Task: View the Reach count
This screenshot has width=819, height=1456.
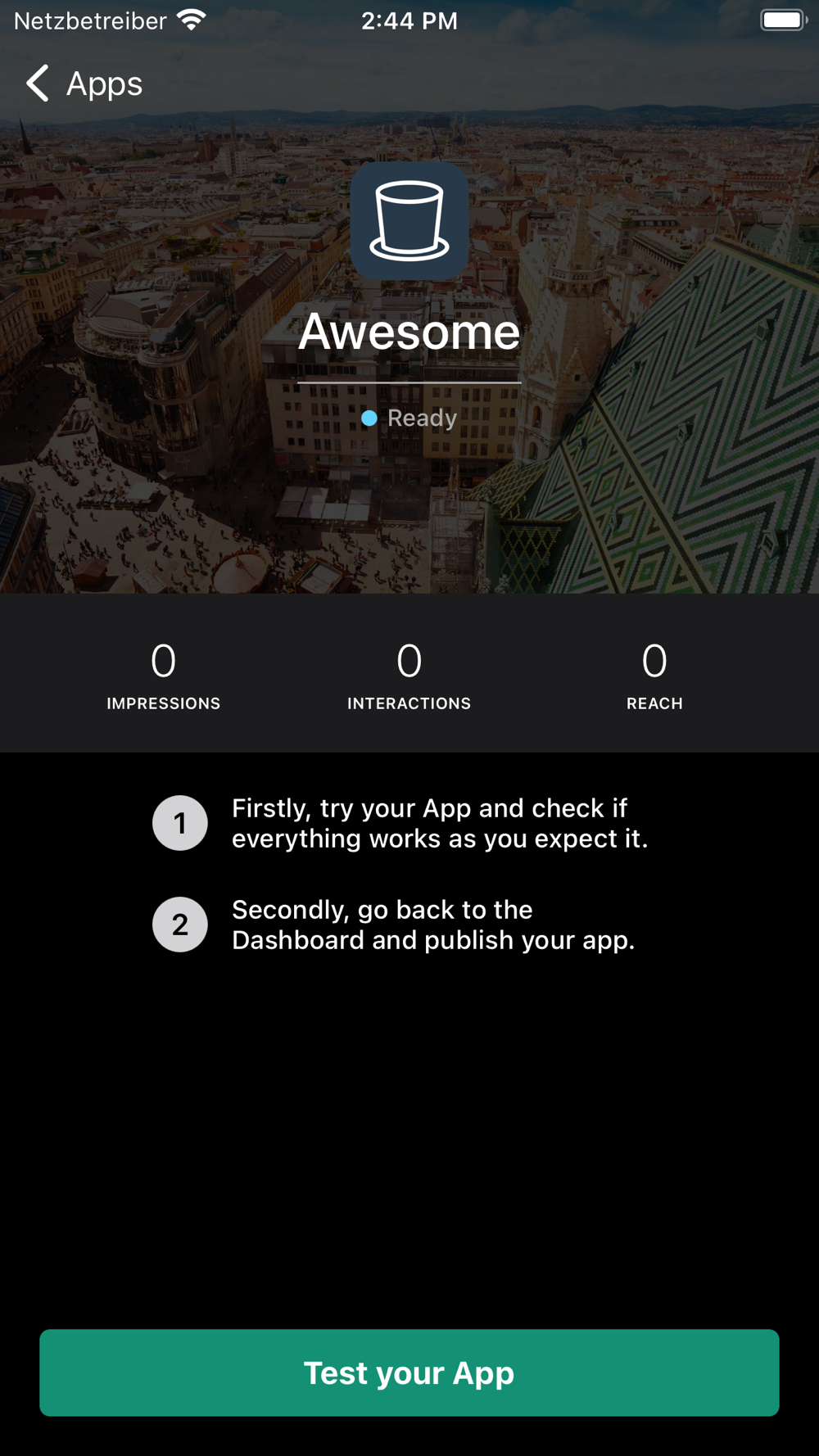Action: [x=654, y=661]
